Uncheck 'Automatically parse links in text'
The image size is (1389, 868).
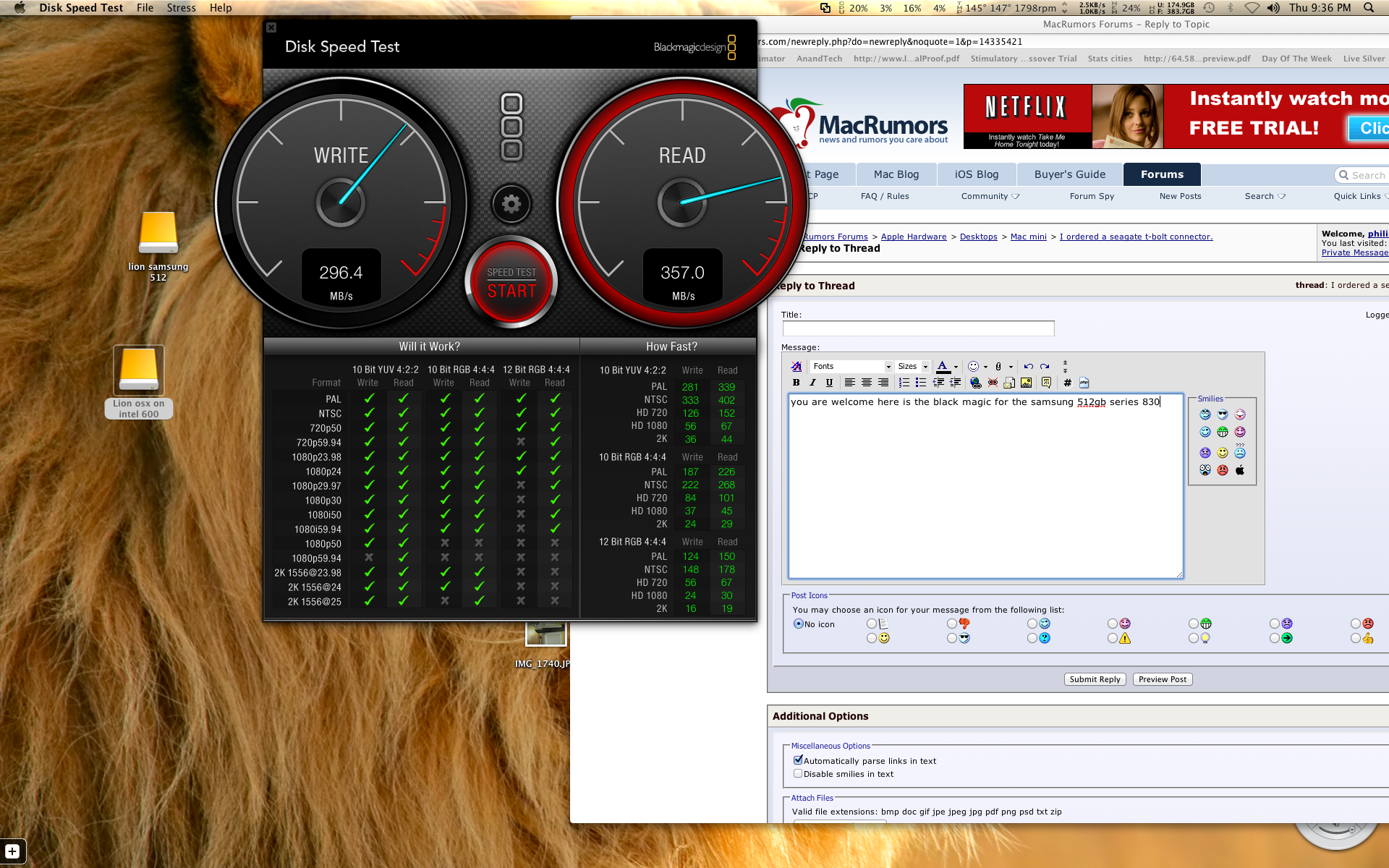point(798,760)
